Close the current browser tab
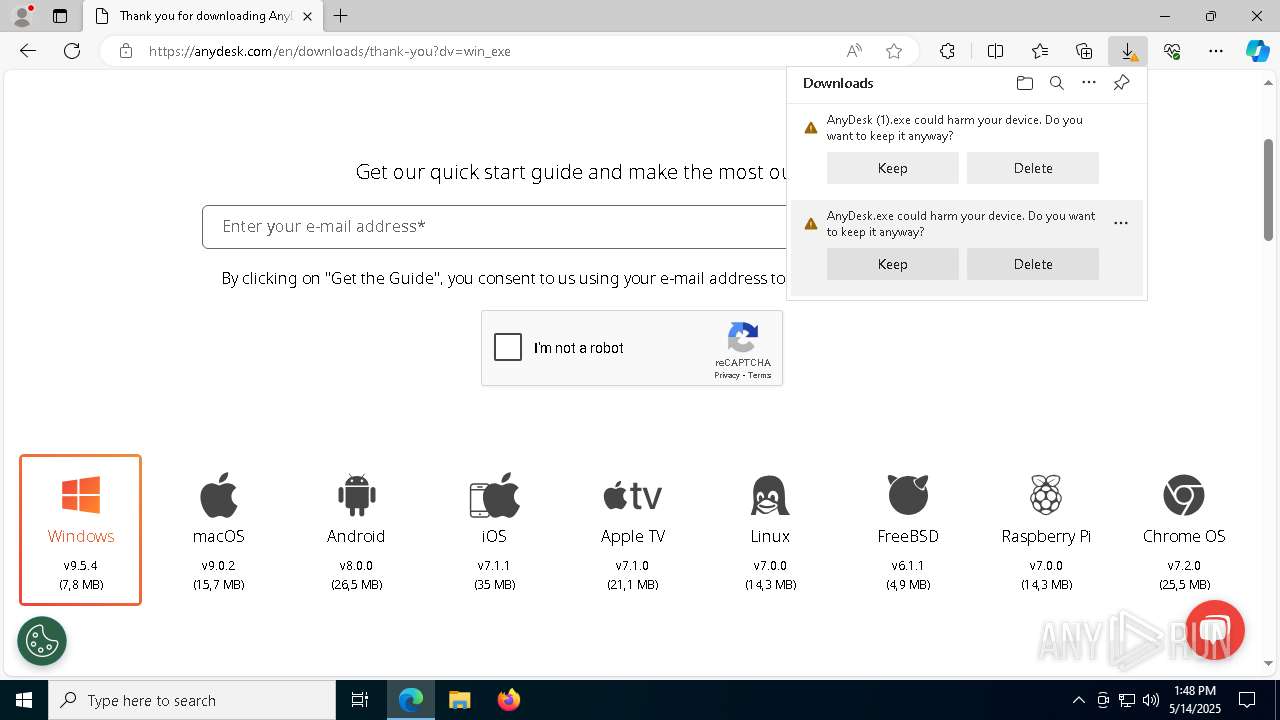Screen dimensions: 1280x720 [307, 16]
